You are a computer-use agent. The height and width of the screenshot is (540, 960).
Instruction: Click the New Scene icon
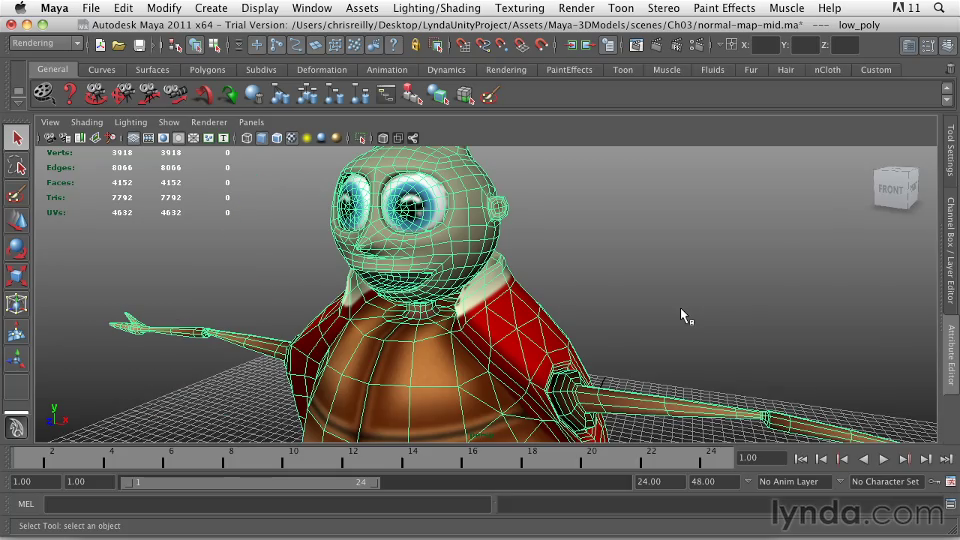click(100, 45)
